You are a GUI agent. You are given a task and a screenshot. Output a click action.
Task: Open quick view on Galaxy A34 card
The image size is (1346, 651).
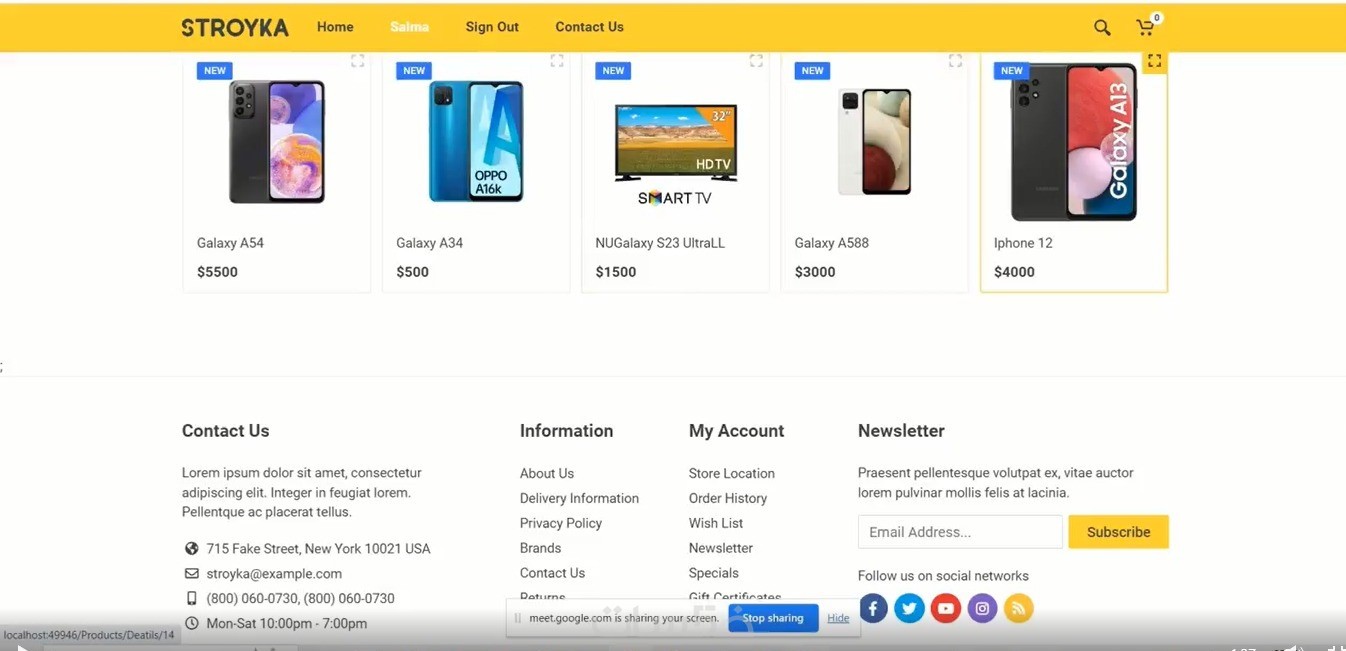click(557, 61)
